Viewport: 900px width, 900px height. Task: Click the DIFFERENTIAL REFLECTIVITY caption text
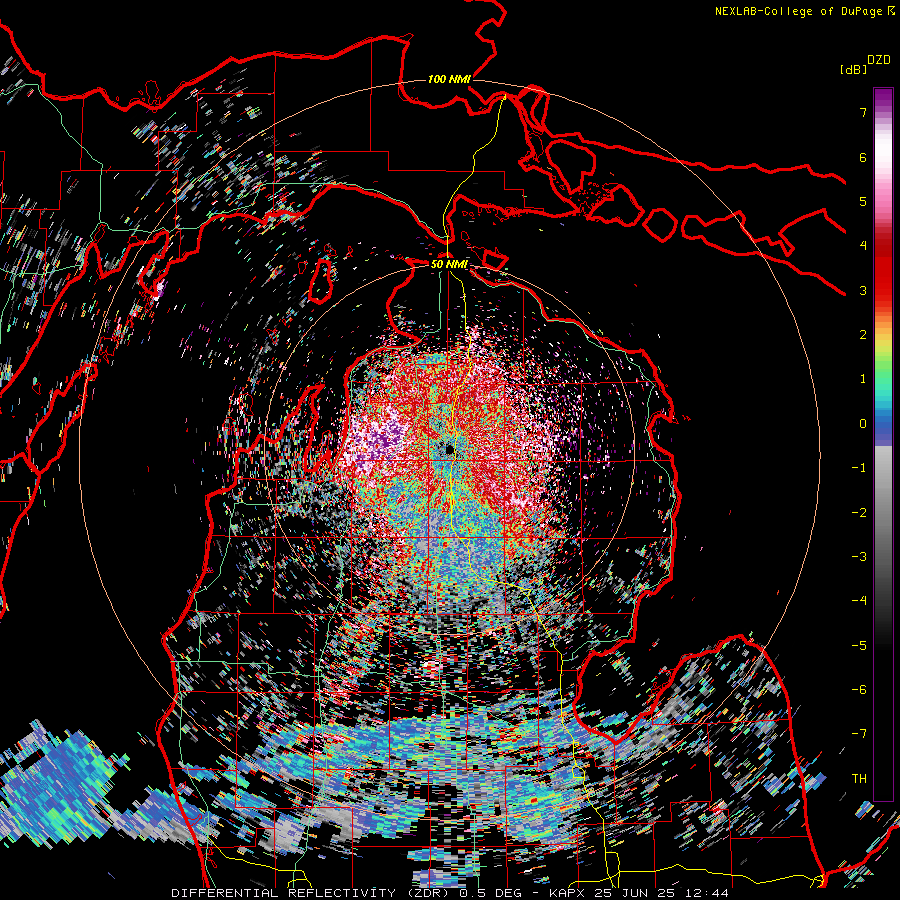(284, 893)
